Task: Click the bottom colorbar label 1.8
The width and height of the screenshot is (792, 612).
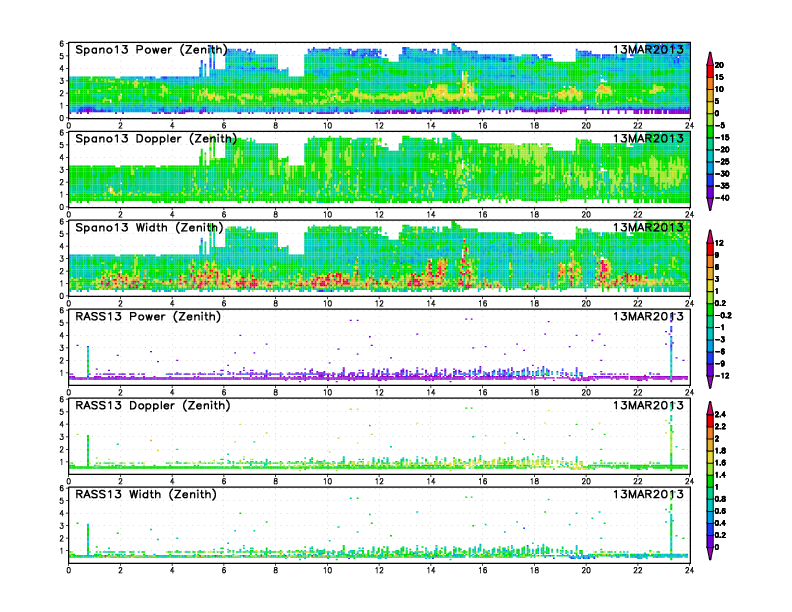Action: pos(720,450)
